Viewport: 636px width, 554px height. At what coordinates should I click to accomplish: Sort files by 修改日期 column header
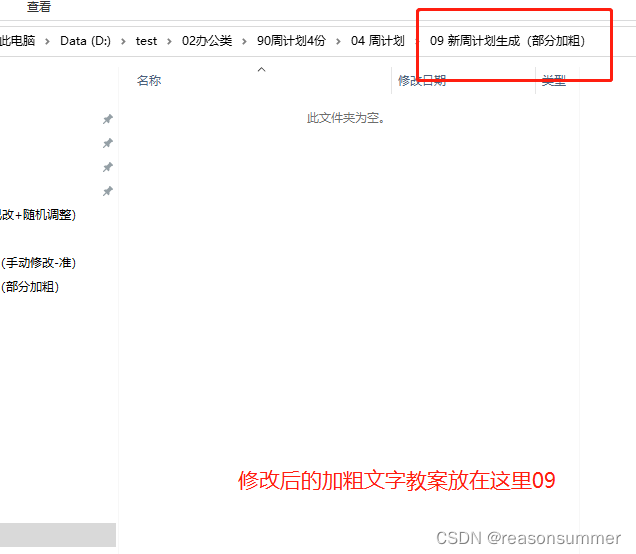(x=422, y=80)
